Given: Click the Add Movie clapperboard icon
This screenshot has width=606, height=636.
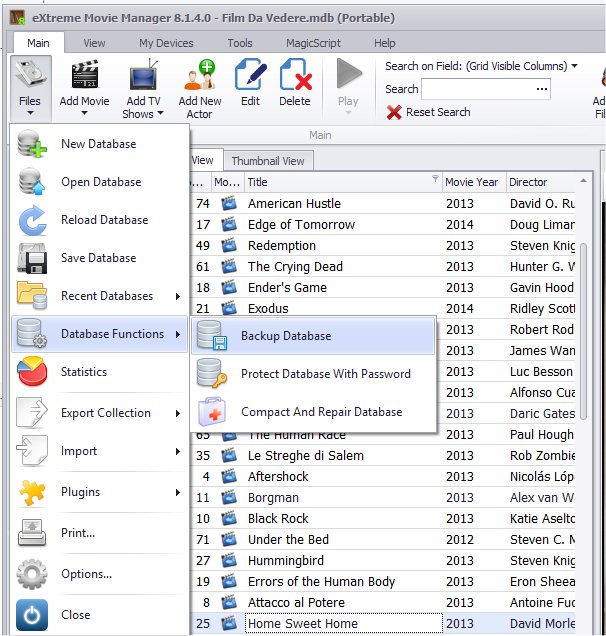Looking at the screenshot, I should click(84, 77).
